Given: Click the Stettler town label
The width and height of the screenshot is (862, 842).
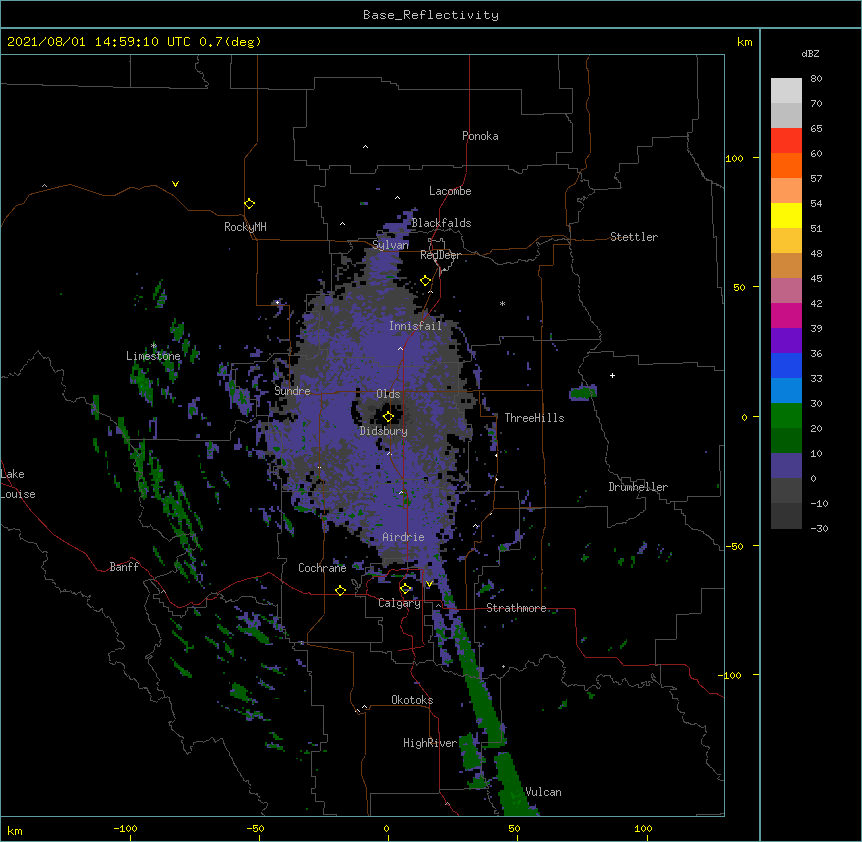Looking at the screenshot, I should point(633,237).
